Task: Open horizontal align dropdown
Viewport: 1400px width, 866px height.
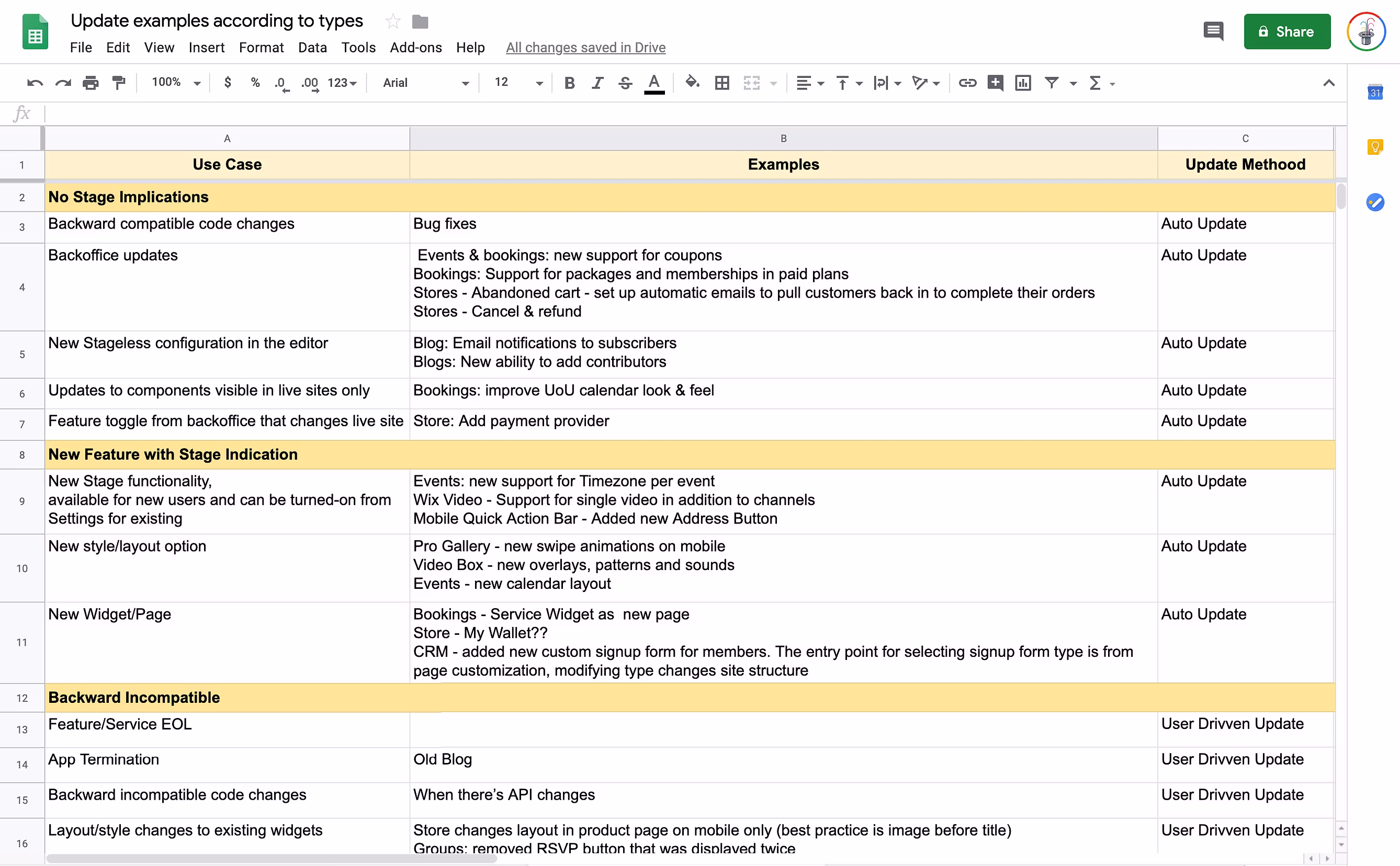Action: [810, 83]
